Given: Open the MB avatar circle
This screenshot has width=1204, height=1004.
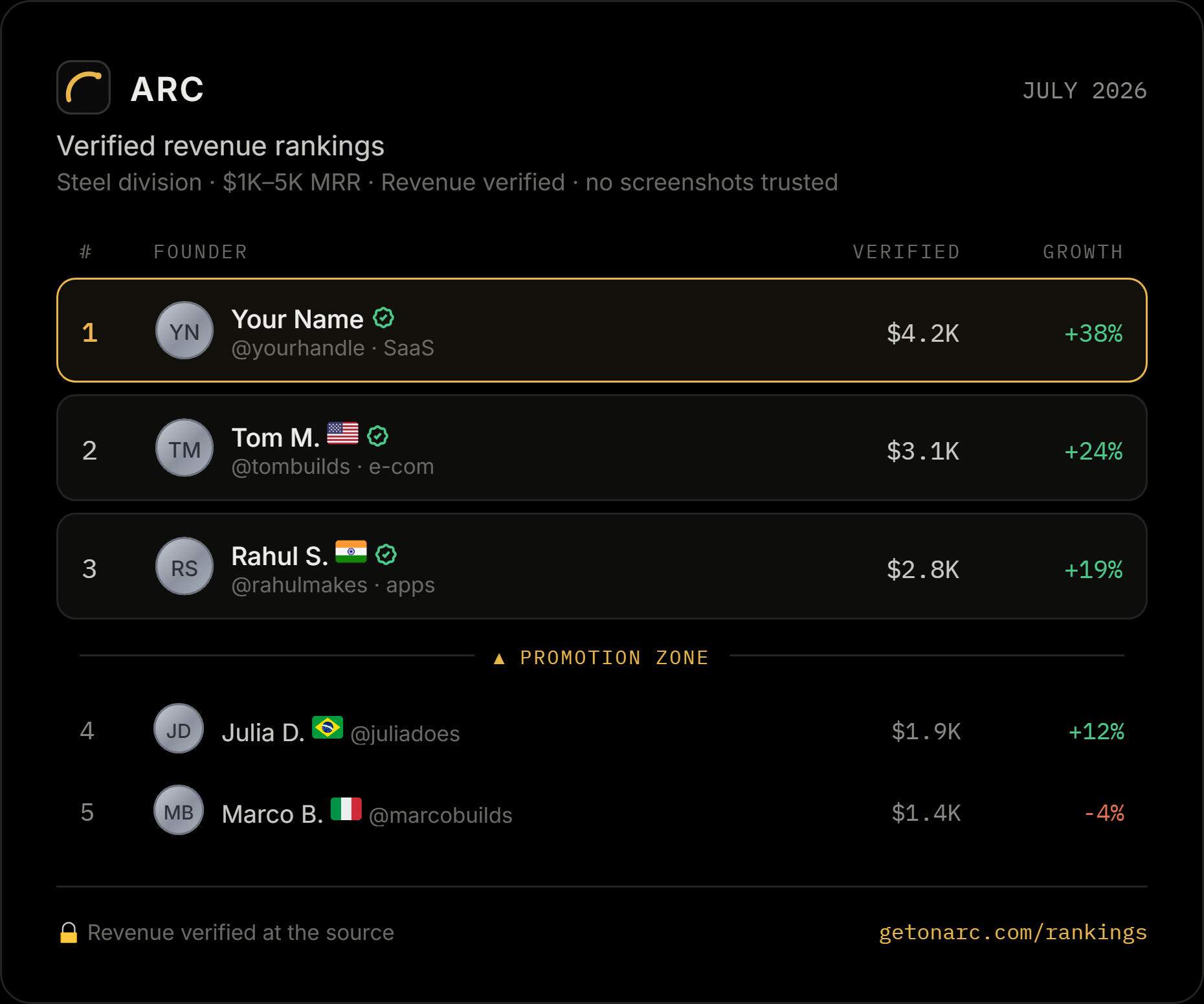Looking at the screenshot, I should (179, 810).
